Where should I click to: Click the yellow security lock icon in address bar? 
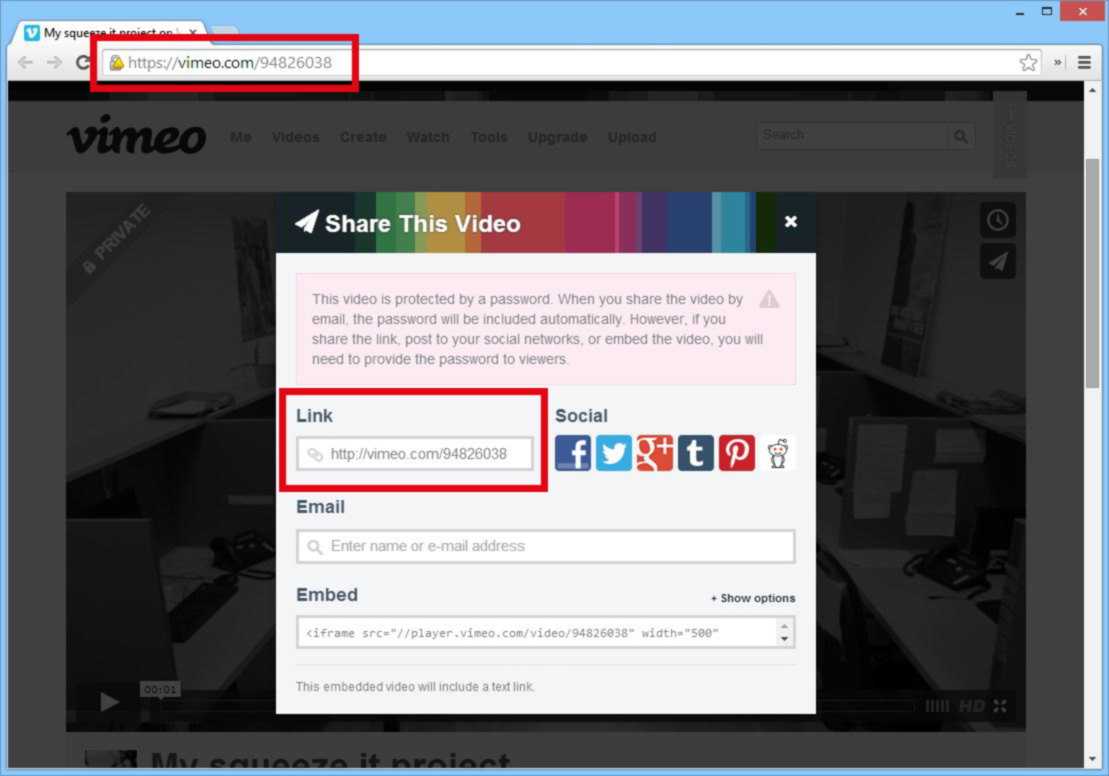click(117, 62)
